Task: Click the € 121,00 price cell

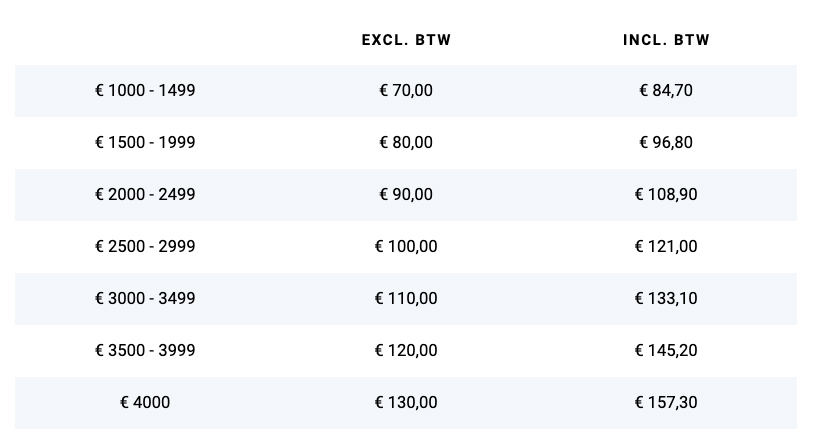Action: coord(666,246)
